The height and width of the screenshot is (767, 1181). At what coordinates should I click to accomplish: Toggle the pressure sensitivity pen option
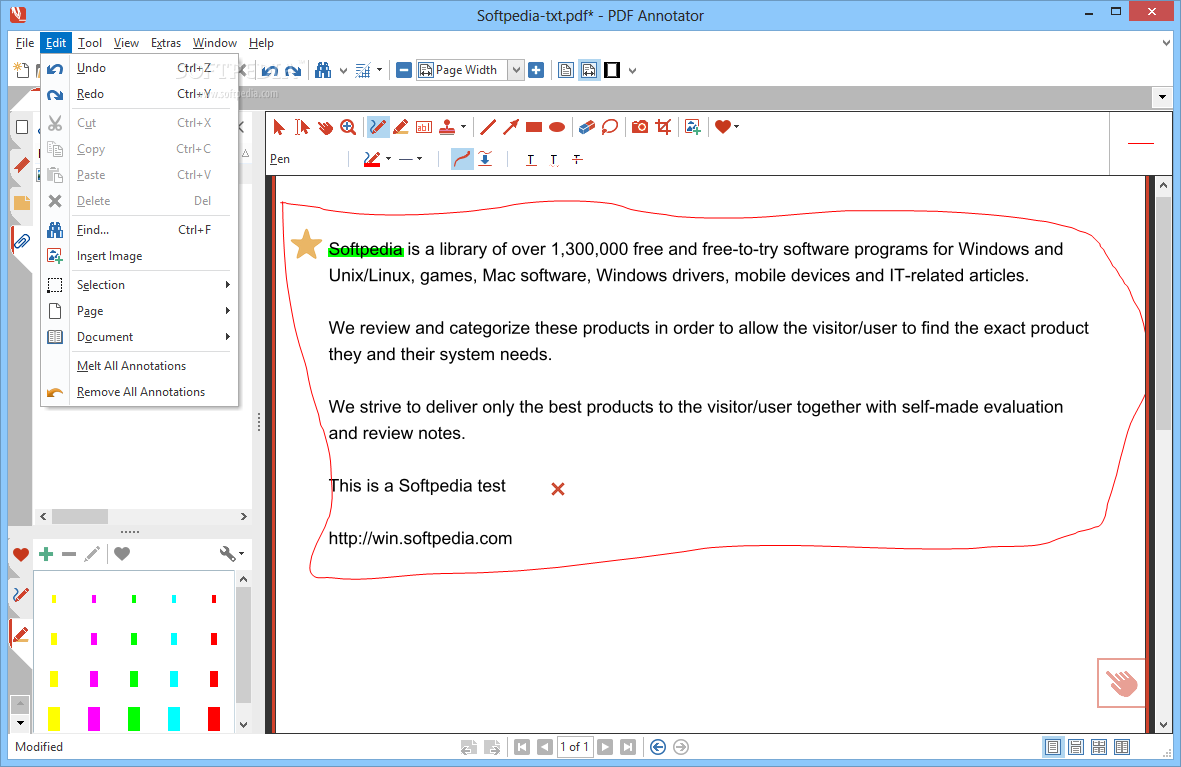[485, 159]
